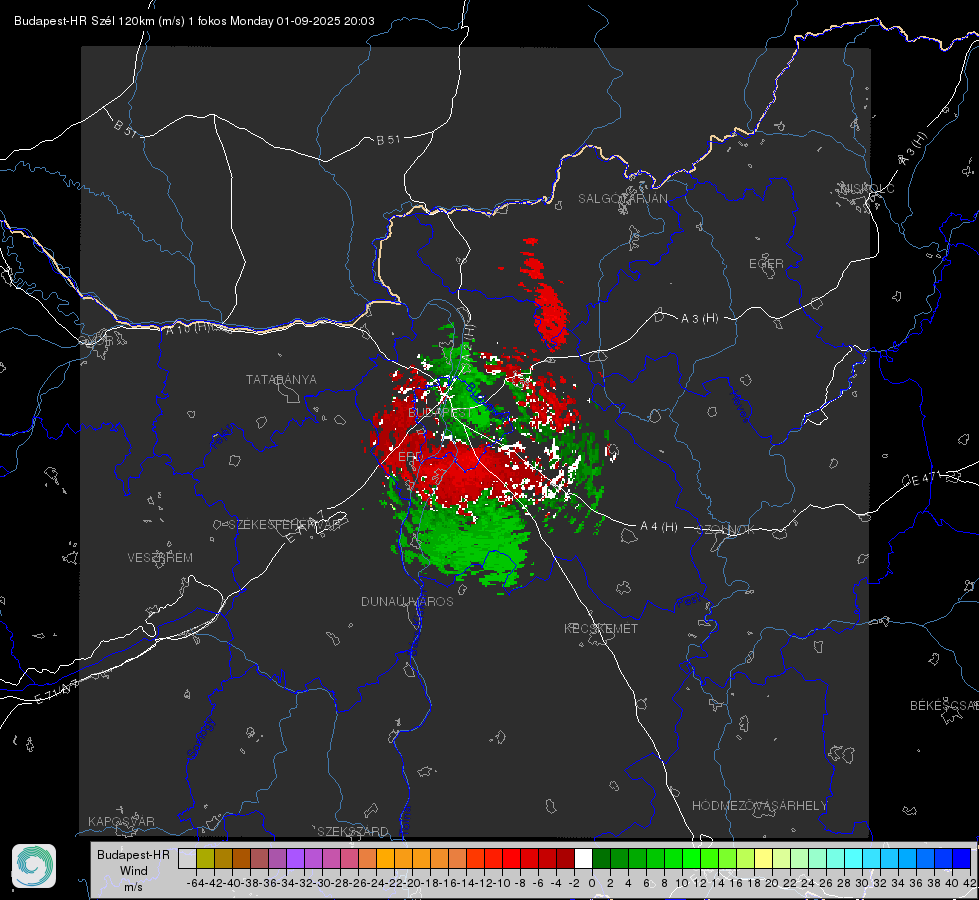Click the DUNAÚJVÁROS city label

pos(407,601)
